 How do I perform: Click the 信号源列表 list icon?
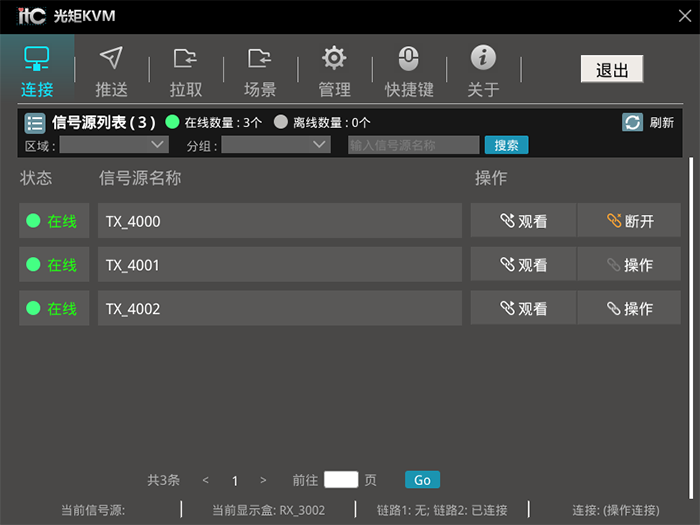tap(35, 123)
